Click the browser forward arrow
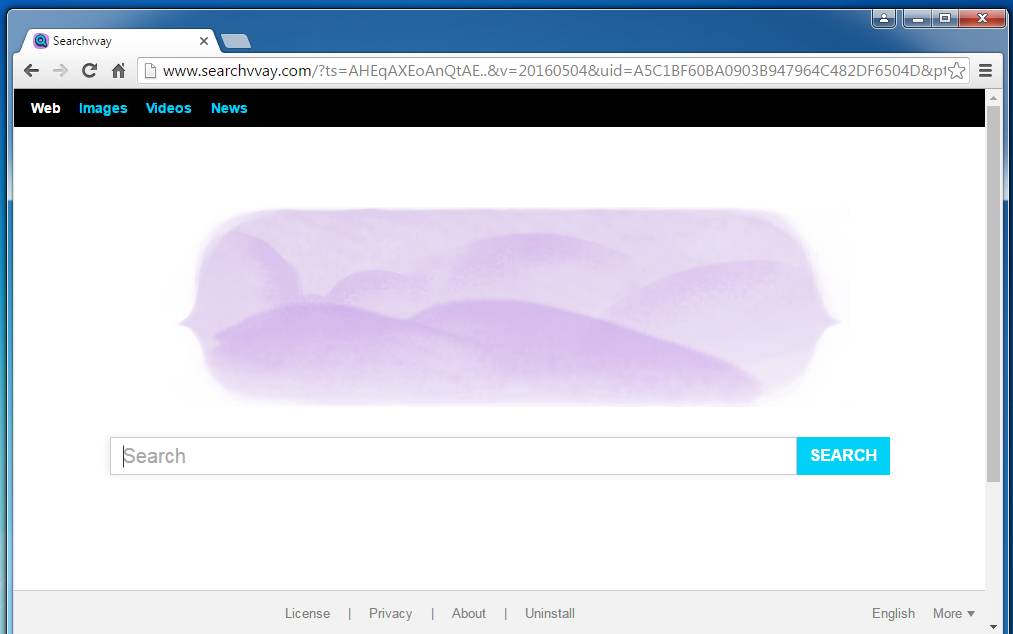 pos(60,70)
